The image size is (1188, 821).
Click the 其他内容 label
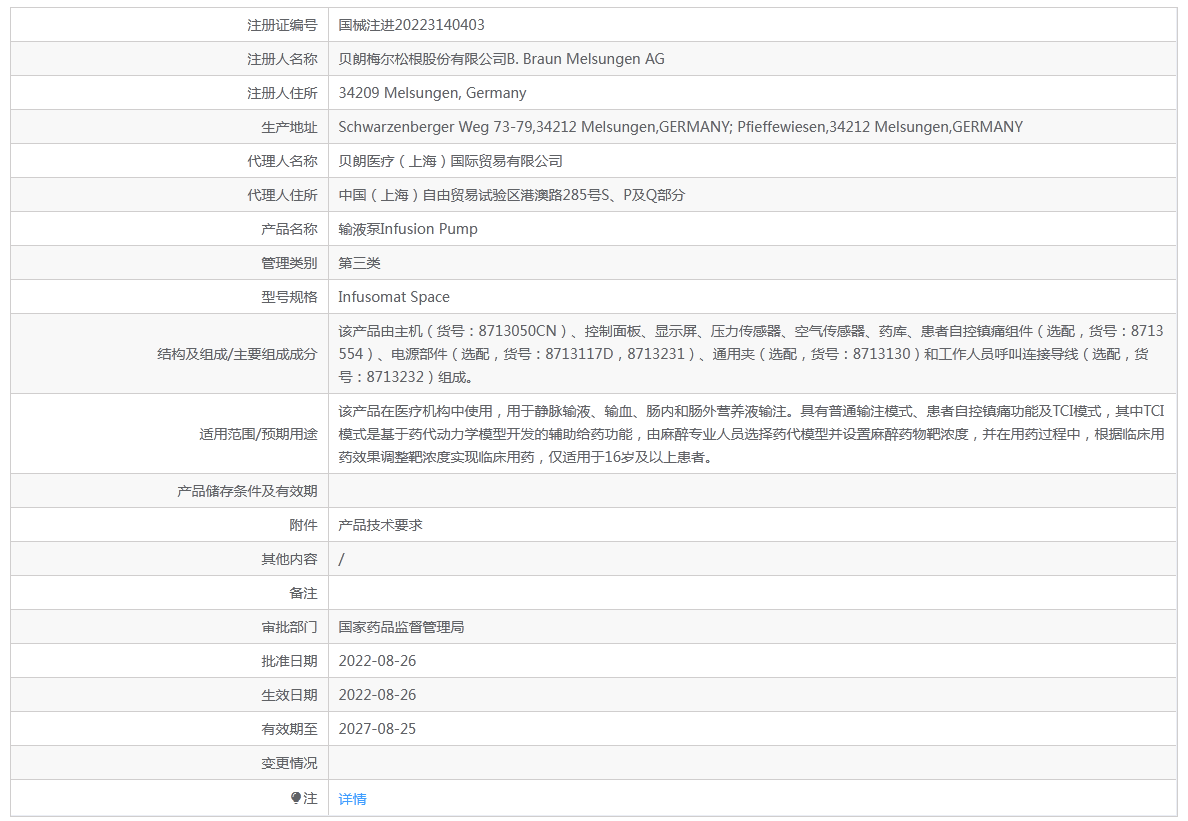(289, 559)
